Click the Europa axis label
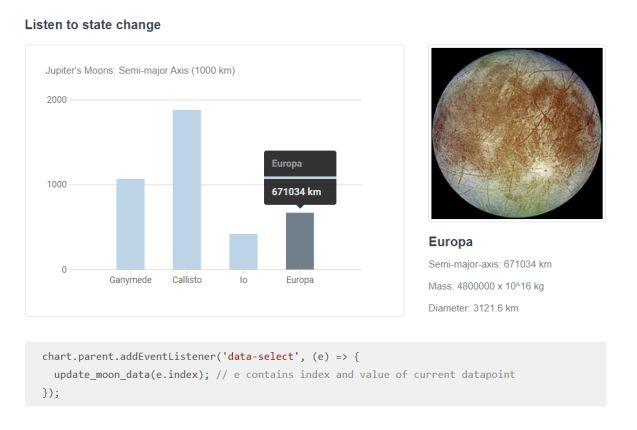The width and height of the screenshot is (637, 430). coord(300,280)
